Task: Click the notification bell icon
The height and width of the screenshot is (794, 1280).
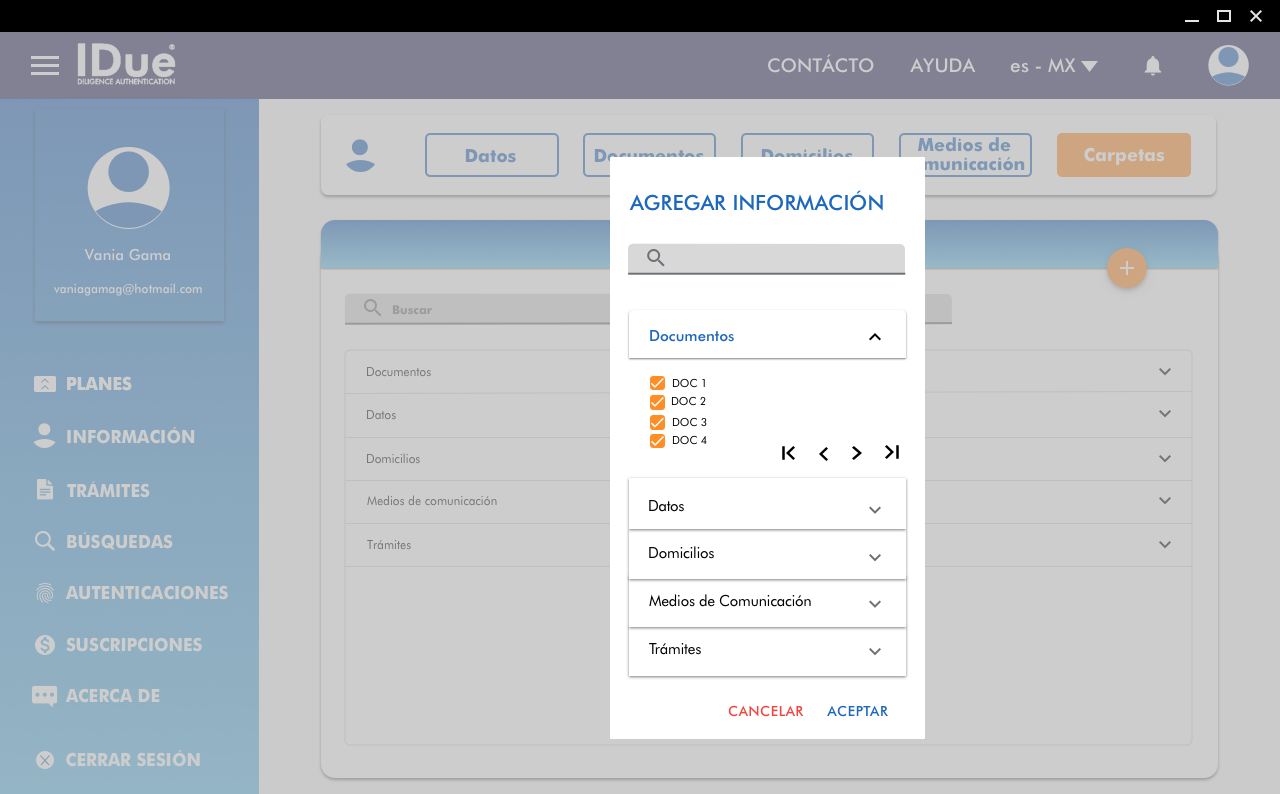Action: [x=1153, y=66]
